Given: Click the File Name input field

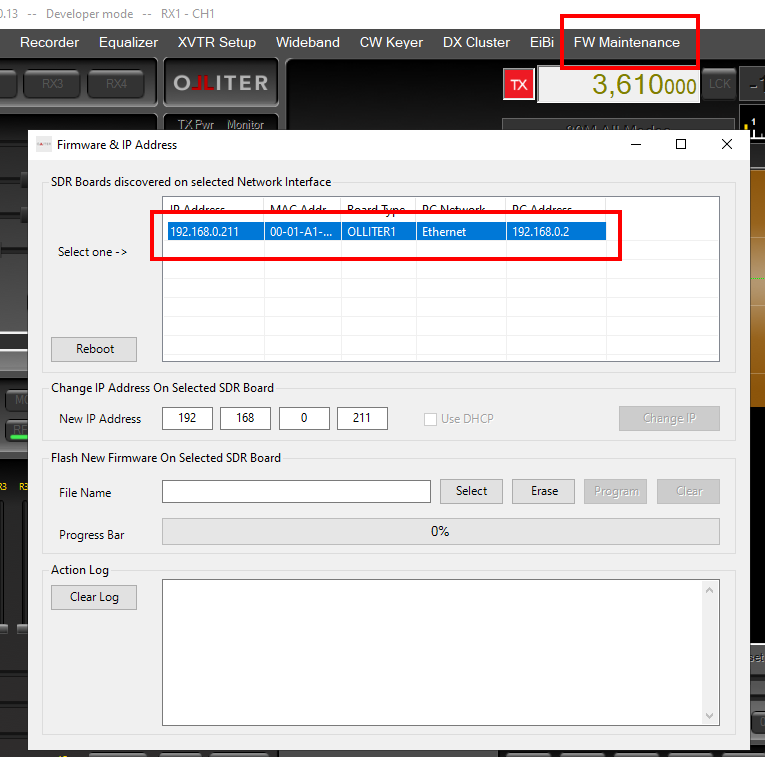Looking at the screenshot, I should 296,491.
